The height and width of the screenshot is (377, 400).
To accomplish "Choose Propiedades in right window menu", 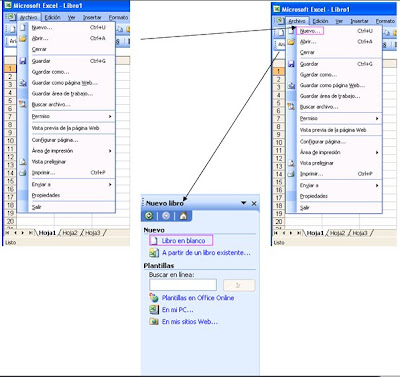I will tap(314, 196).
